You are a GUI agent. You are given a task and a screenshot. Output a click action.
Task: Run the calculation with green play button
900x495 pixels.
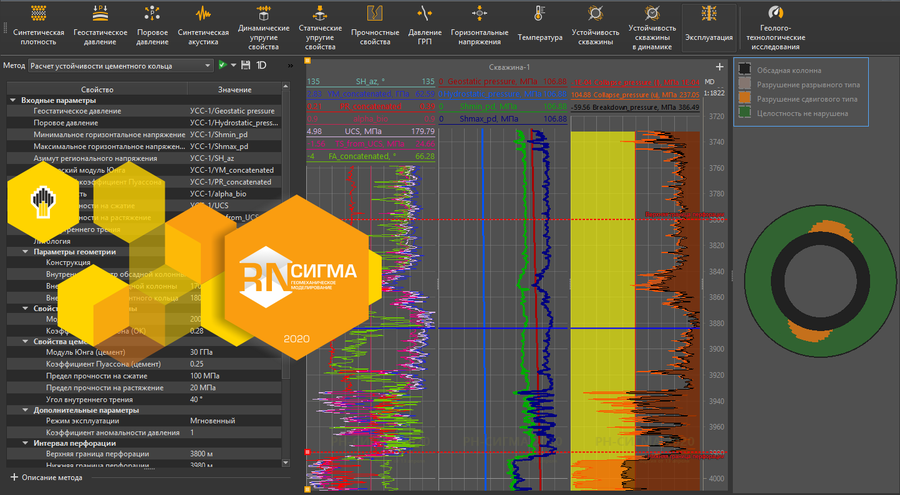(223, 65)
